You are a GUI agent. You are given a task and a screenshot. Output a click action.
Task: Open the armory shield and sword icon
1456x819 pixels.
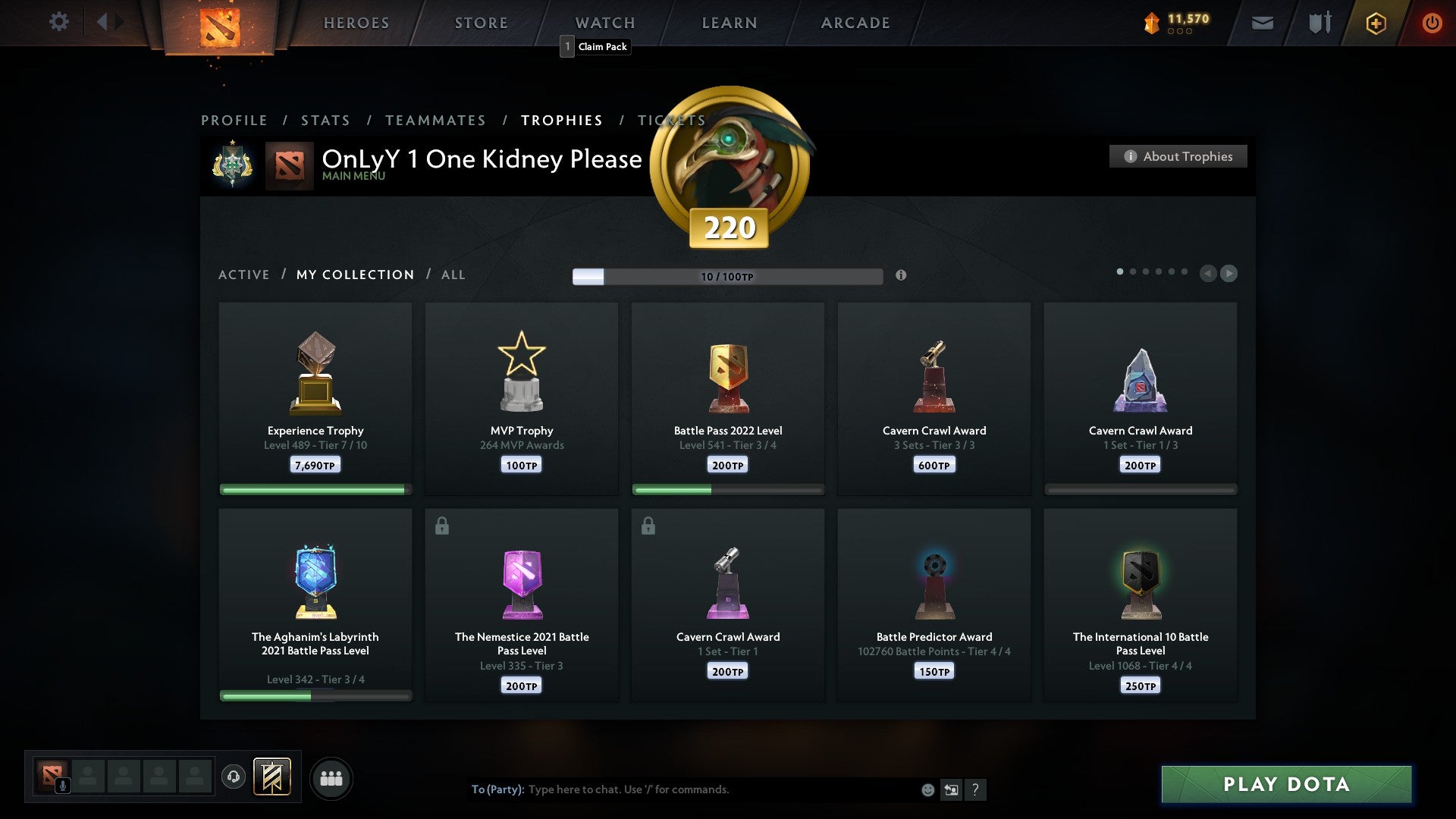click(x=1319, y=23)
